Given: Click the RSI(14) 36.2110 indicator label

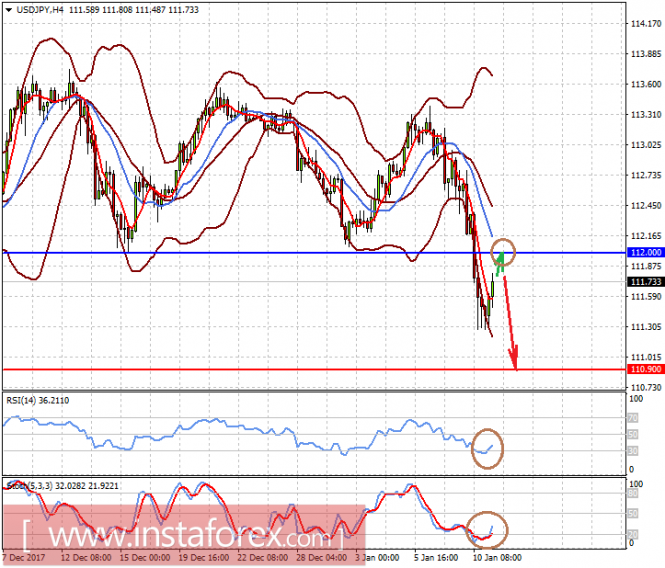Looking at the screenshot, I should pyautogui.click(x=38, y=400).
